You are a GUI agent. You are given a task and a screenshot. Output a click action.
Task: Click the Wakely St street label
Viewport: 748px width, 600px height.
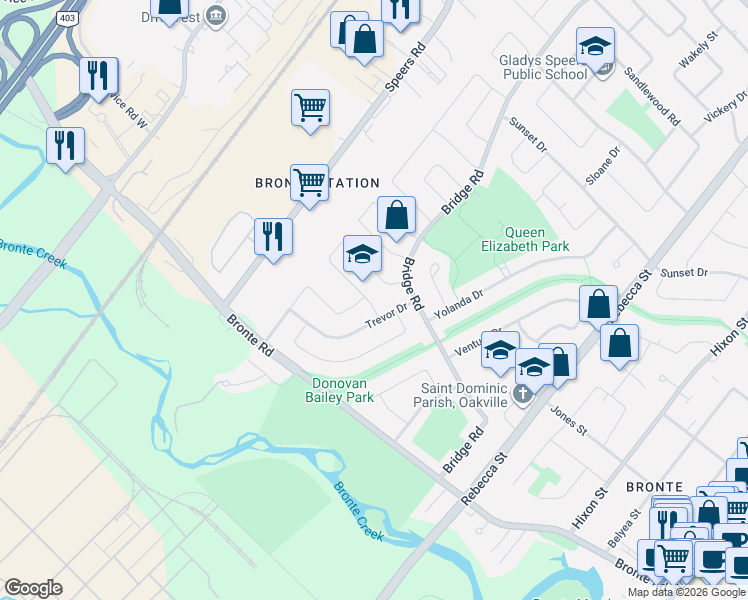[x=698, y=49]
